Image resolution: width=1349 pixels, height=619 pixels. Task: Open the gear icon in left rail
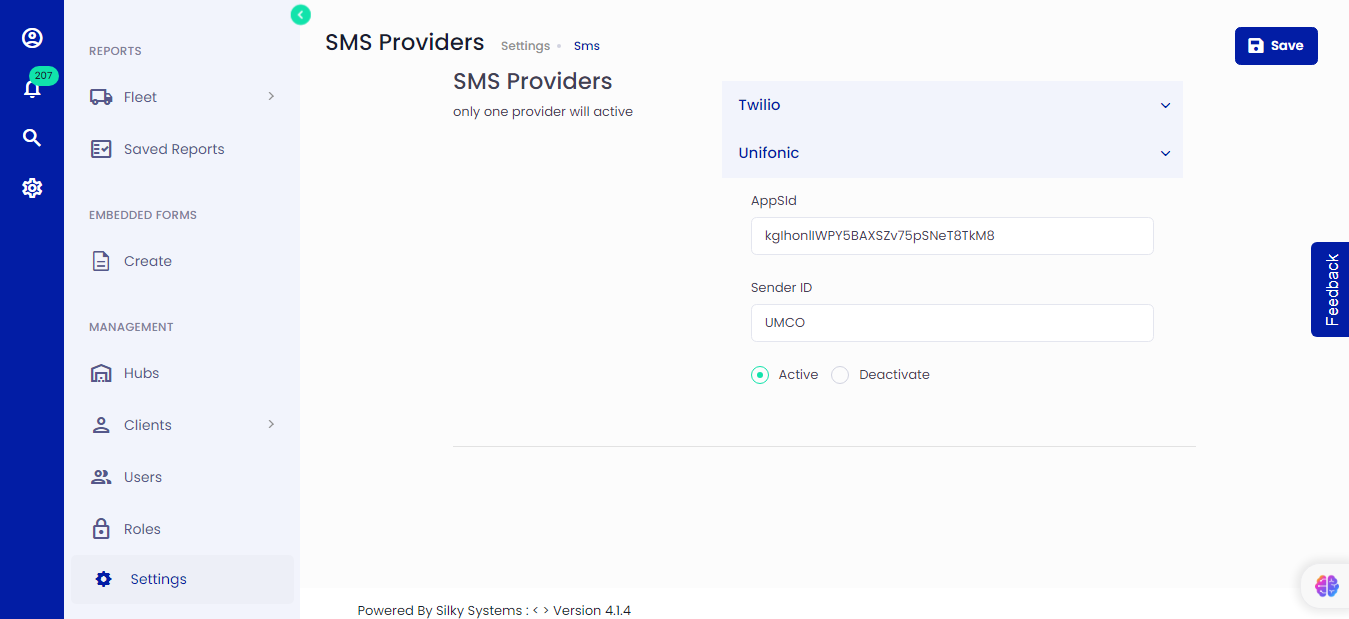(x=32, y=188)
